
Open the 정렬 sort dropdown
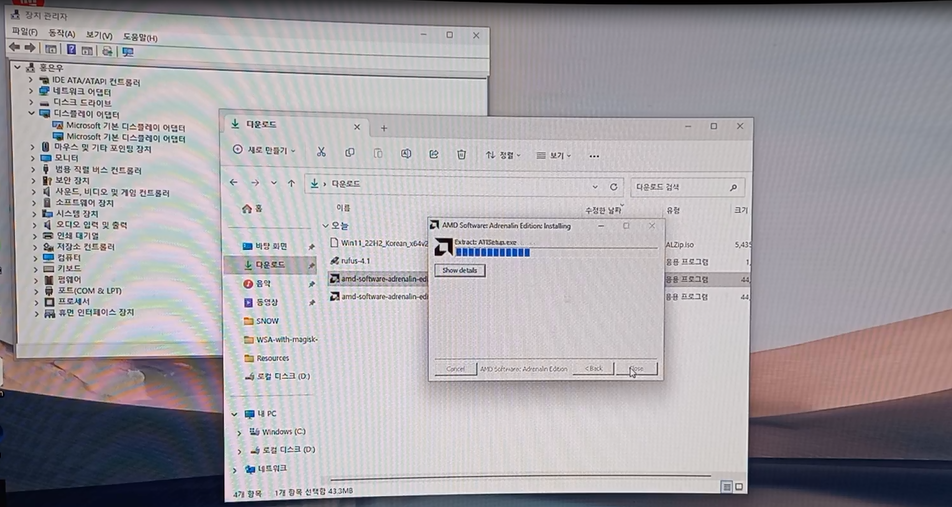click(503, 155)
